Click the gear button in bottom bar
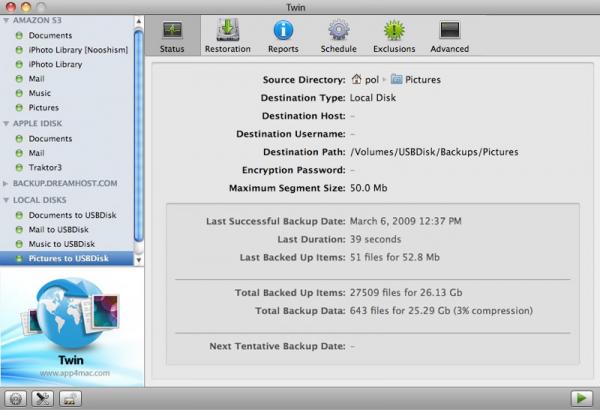 [15, 399]
